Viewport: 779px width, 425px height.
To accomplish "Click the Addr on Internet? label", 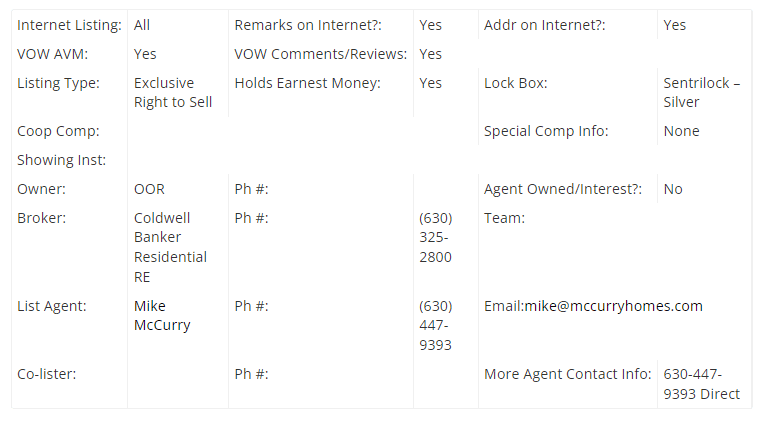I will tap(545, 25).
